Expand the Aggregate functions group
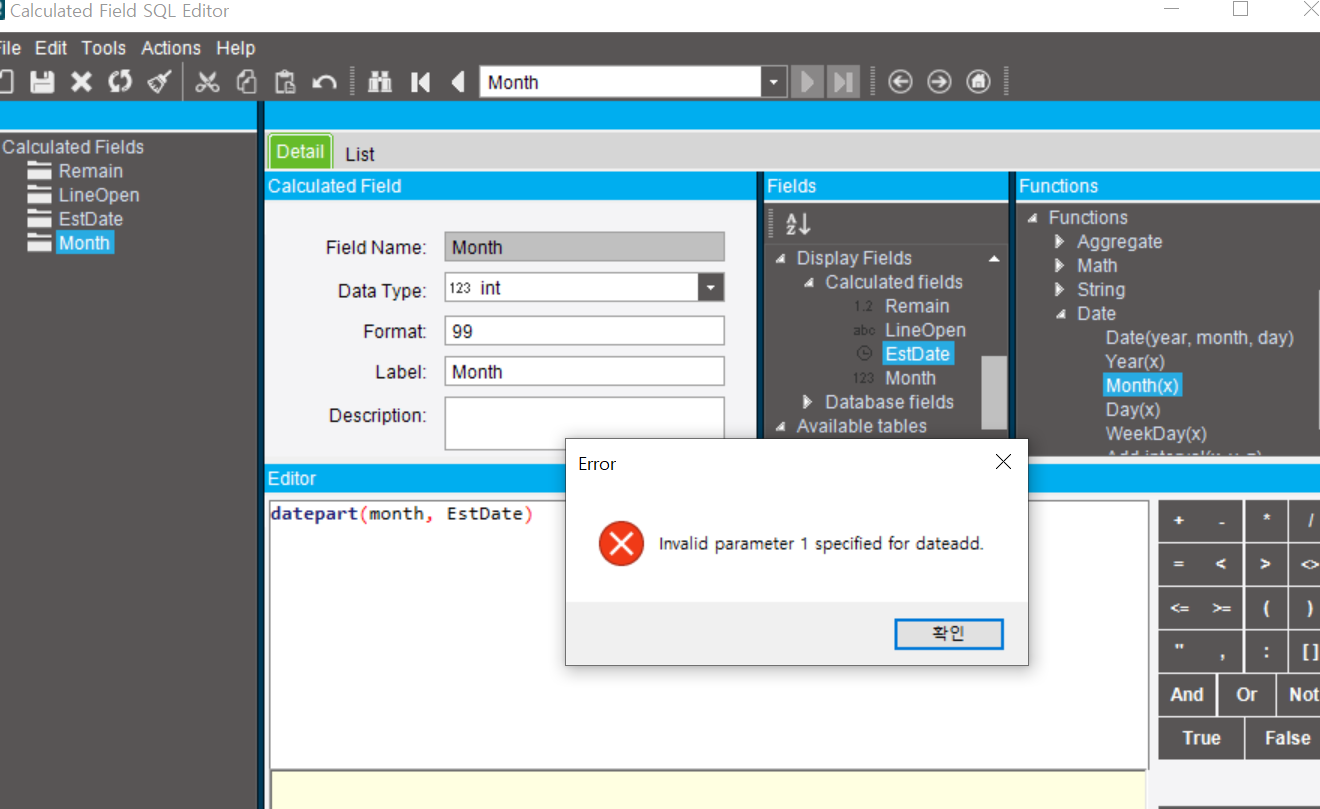1320x809 pixels. tap(1060, 242)
